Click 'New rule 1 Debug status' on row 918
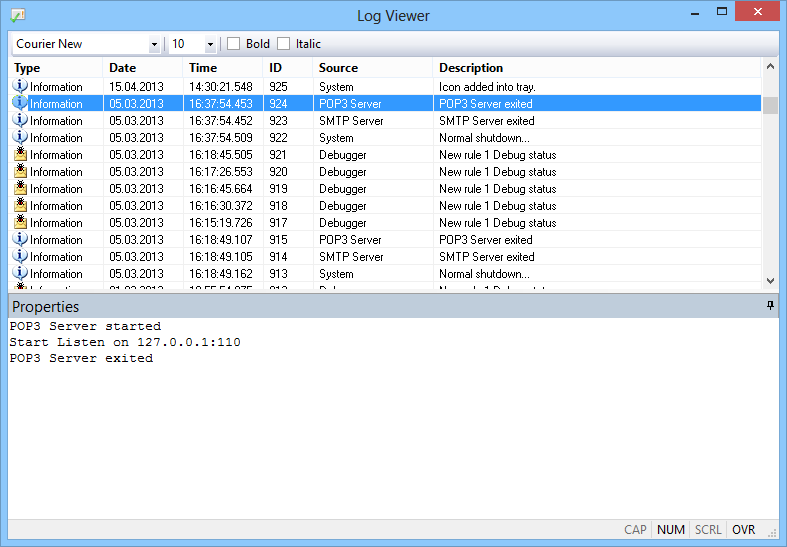 [x=497, y=206]
